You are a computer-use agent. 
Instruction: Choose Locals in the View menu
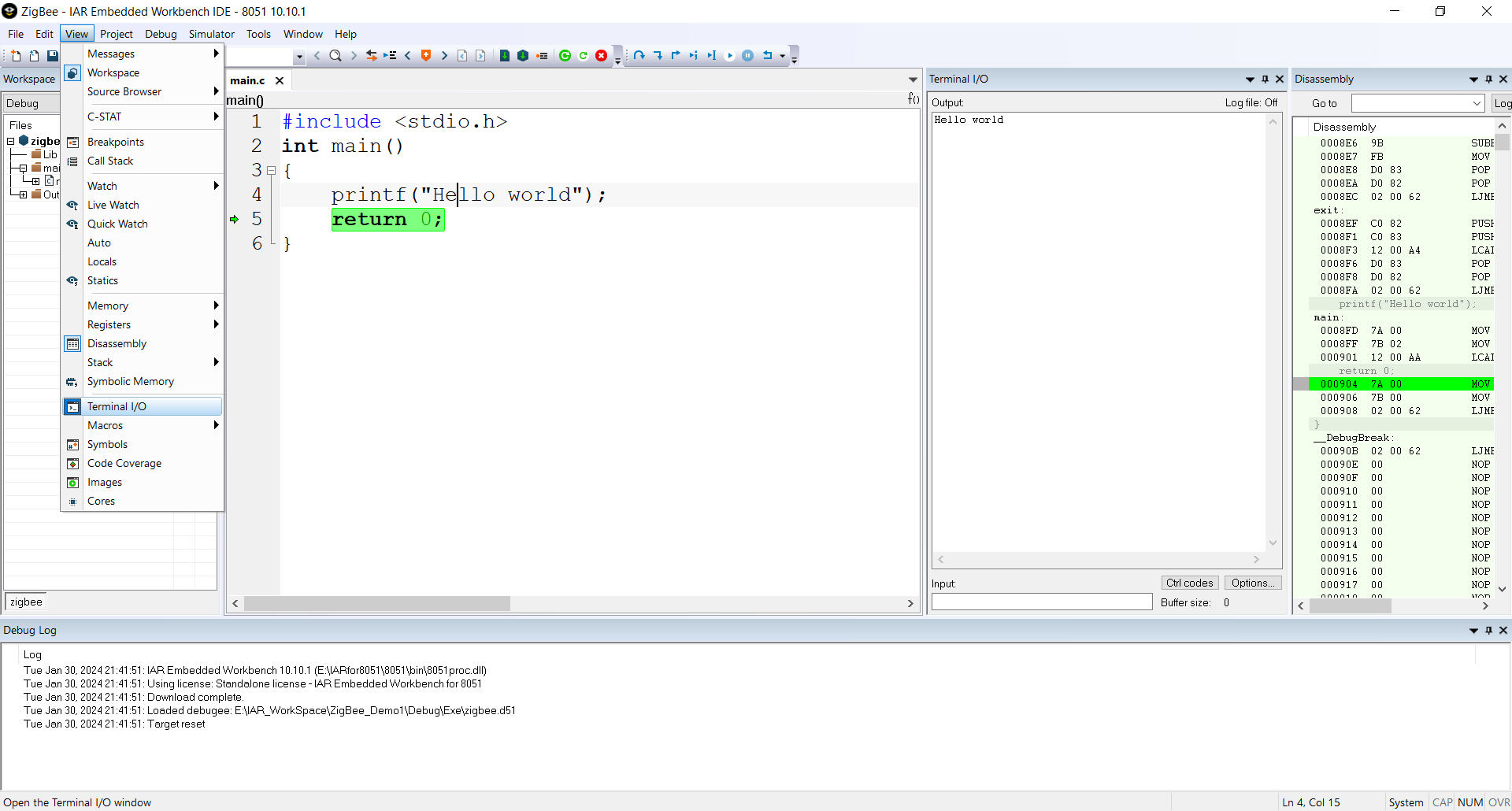pos(143,261)
